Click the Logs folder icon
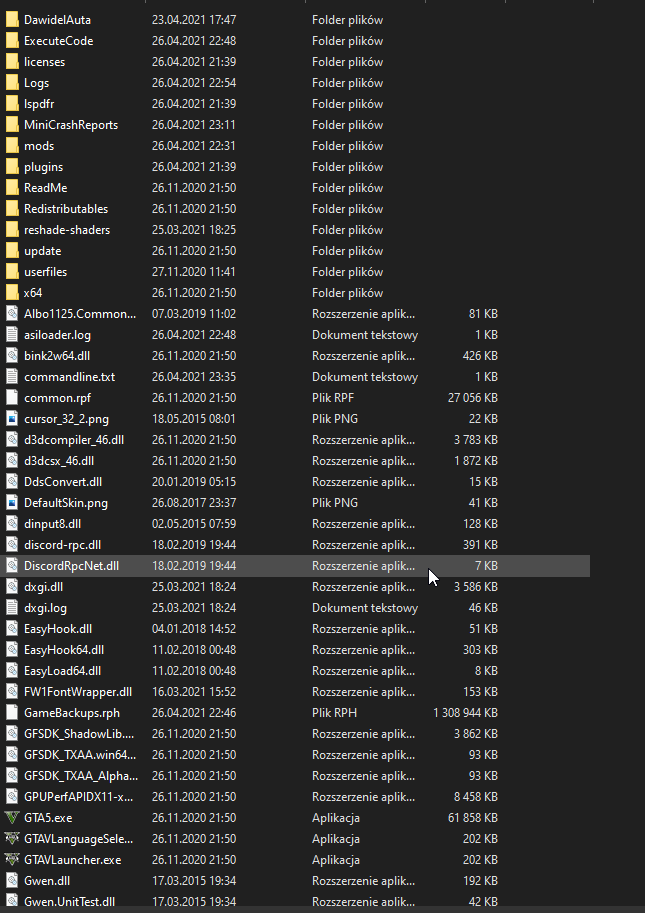Viewport: 645px width, 913px height. (x=12, y=83)
